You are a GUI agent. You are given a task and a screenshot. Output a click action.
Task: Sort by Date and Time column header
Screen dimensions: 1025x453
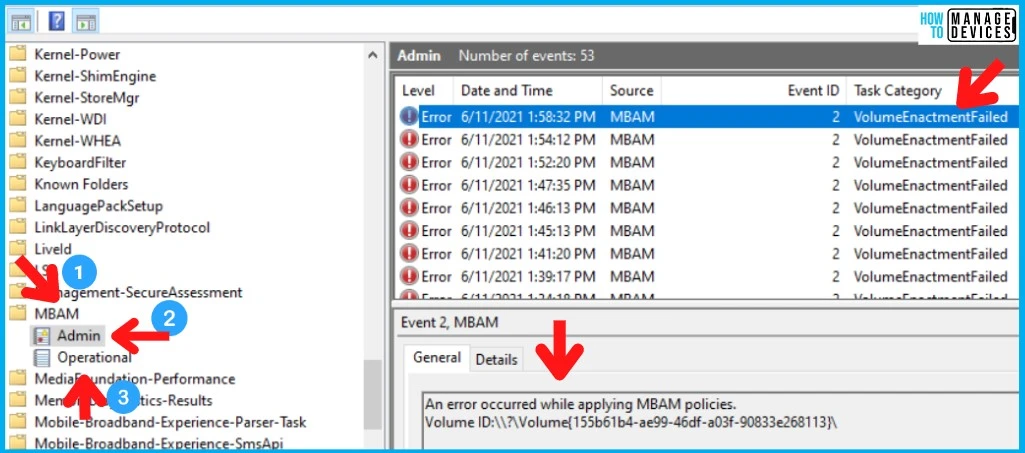(528, 91)
